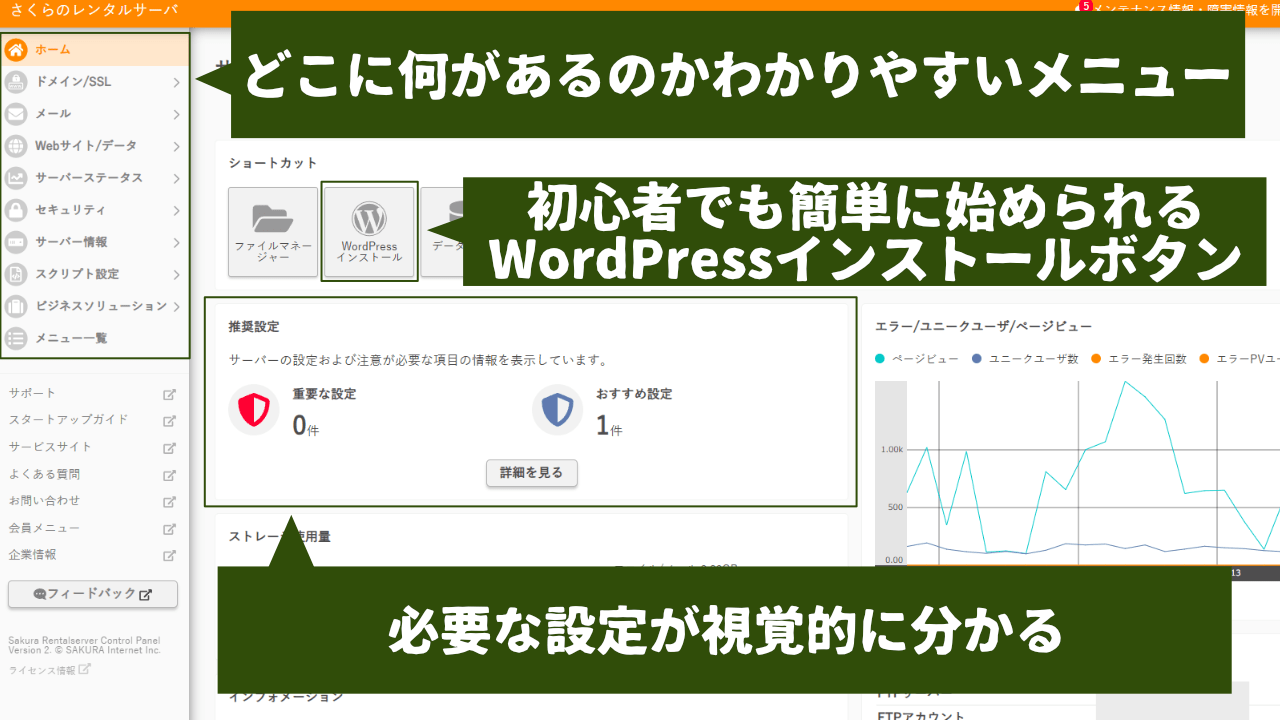The height and width of the screenshot is (720, 1280).
Task: Open the WordPress インストール shortcut
Action: point(369,232)
